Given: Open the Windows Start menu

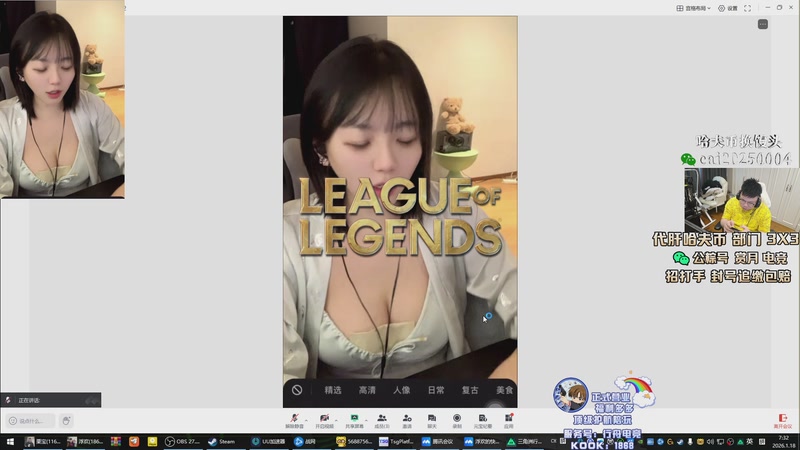Looking at the screenshot, I should click(x=10, y=442).
